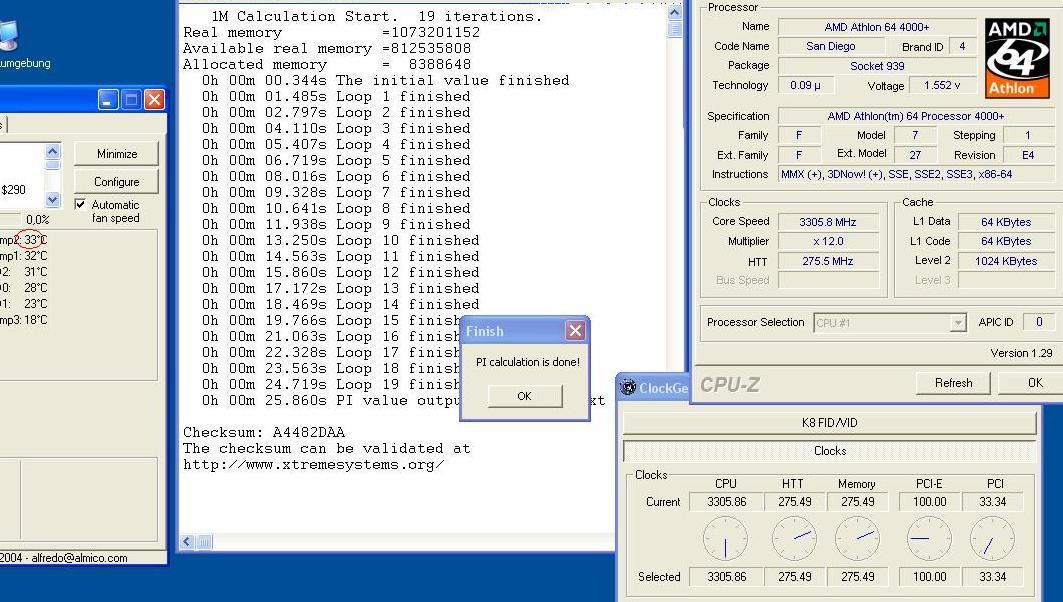This screenshot has width=1063, height=602.
Task: Click the 18°C temperature reading in SpeedFan
Action: pos(35,319)
